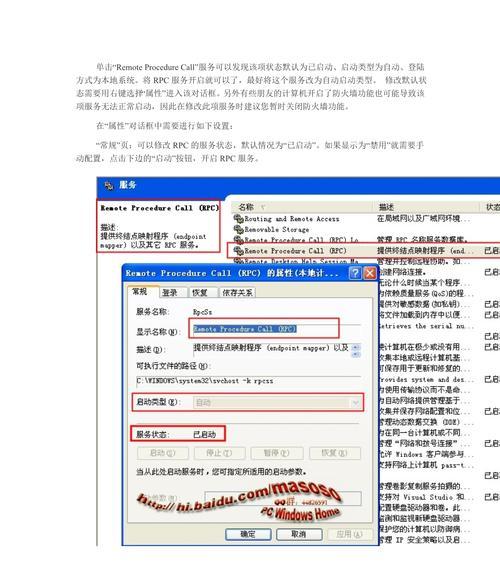Click the Remote Procedure Call (RPC) row gear icon
500x565 pixels.
238,250
